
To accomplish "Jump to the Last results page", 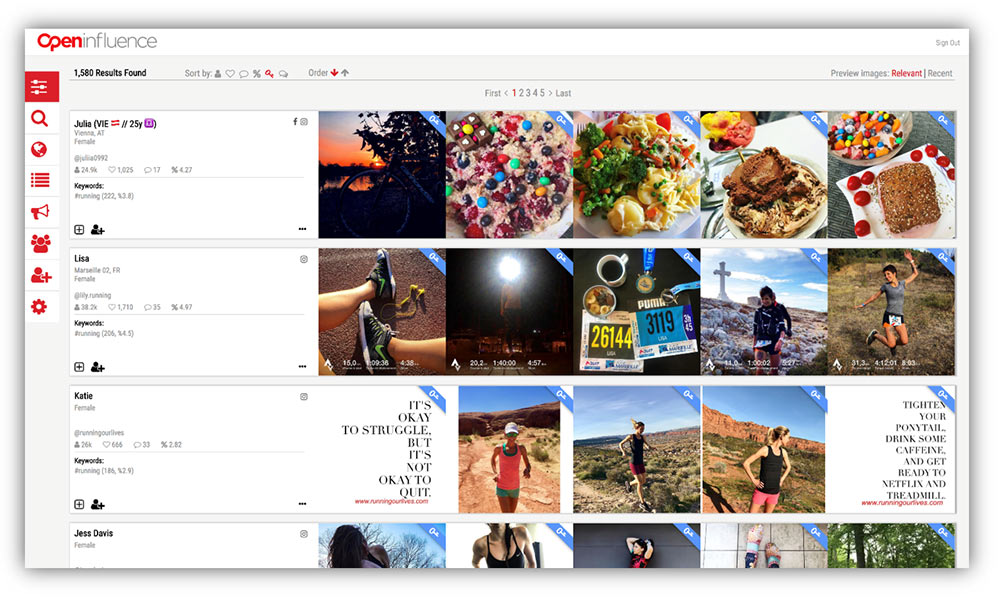I will pyautogui.click(x=563, y=93).
